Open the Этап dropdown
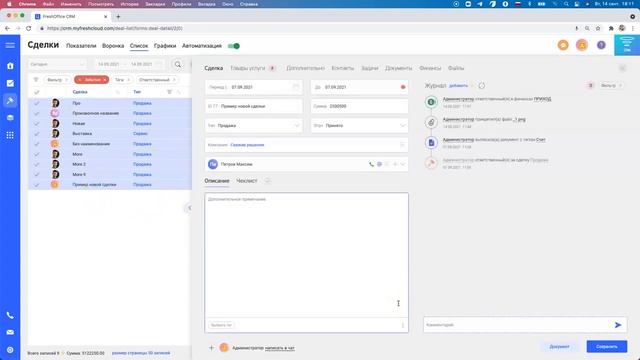Viewport: 640px width, 360px height. click(359, 126)
